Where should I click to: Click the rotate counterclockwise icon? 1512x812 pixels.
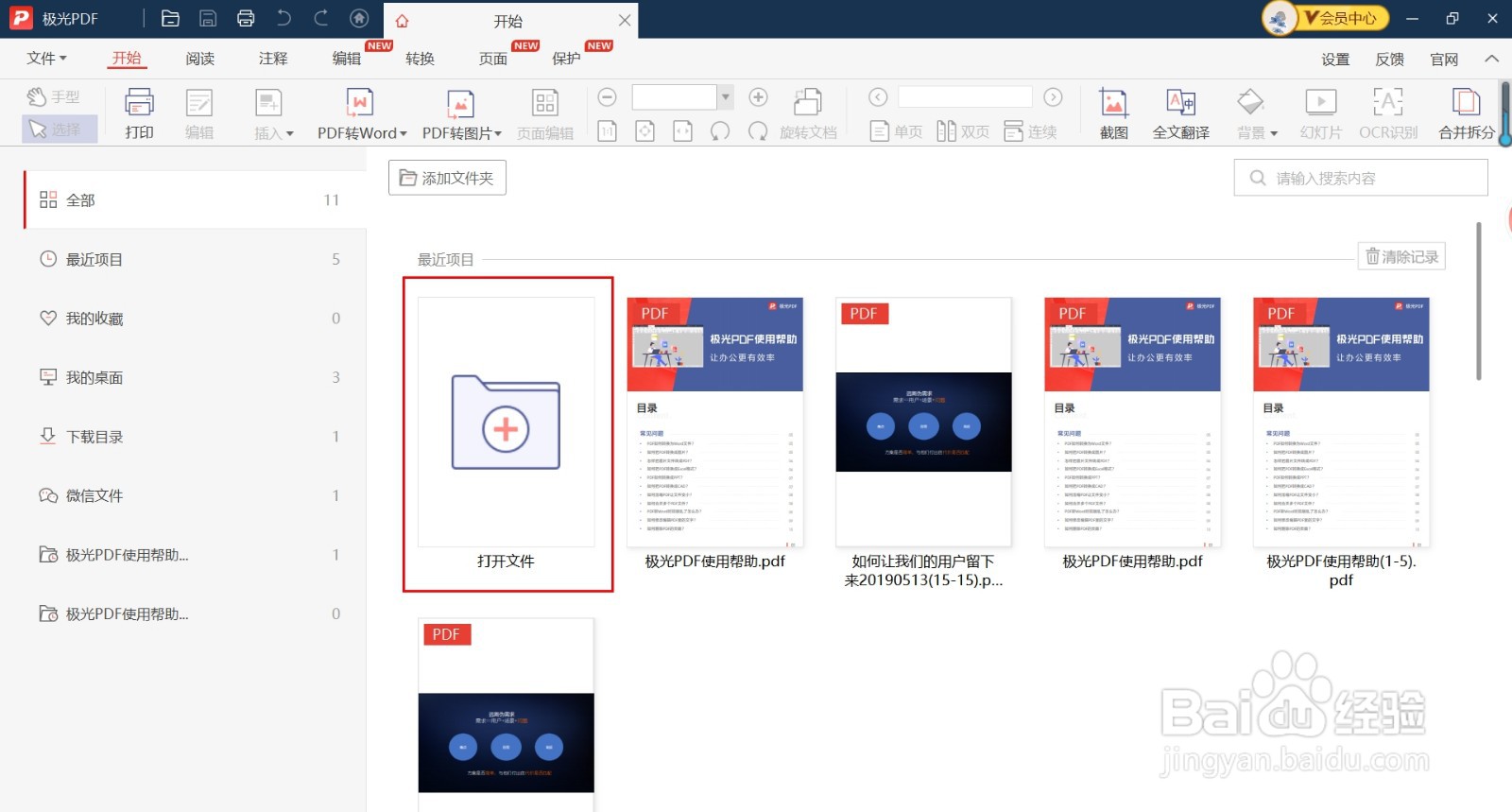(720, 131)
